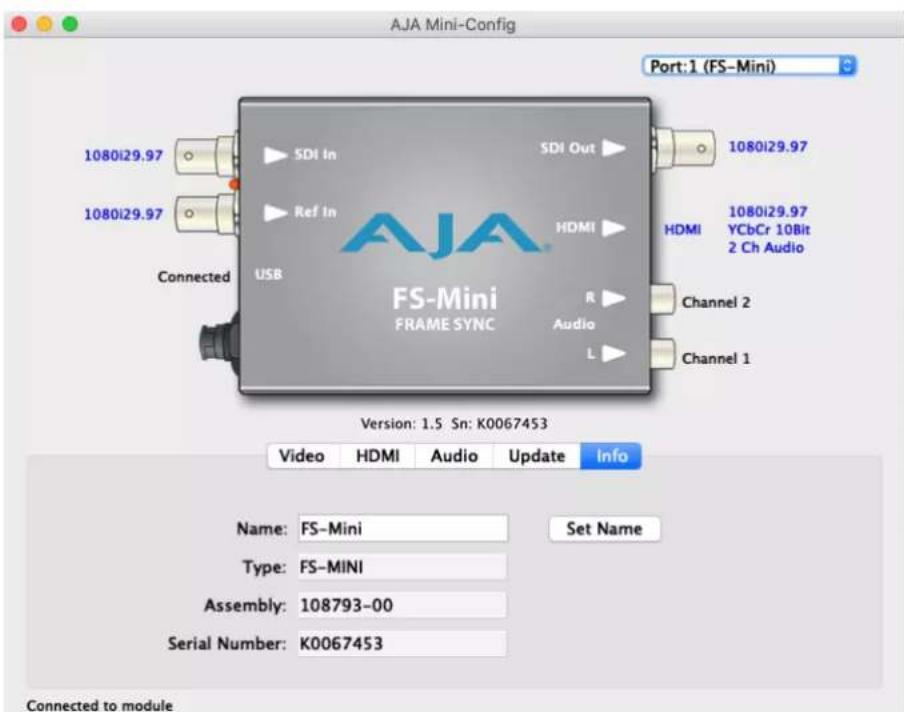Click the Version: 1.5 Sn: K0067453 text
Image resolution: width=904 pixels, height=712 pixels.
[x=454, y=424]
